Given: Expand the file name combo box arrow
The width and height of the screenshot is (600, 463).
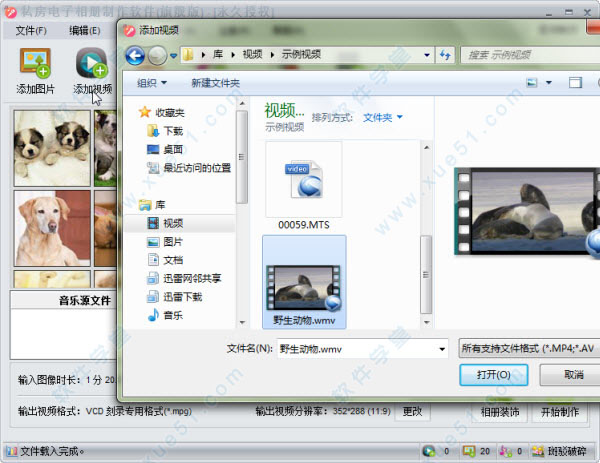Looking at the screenshot, I should (x=442, y=349).
